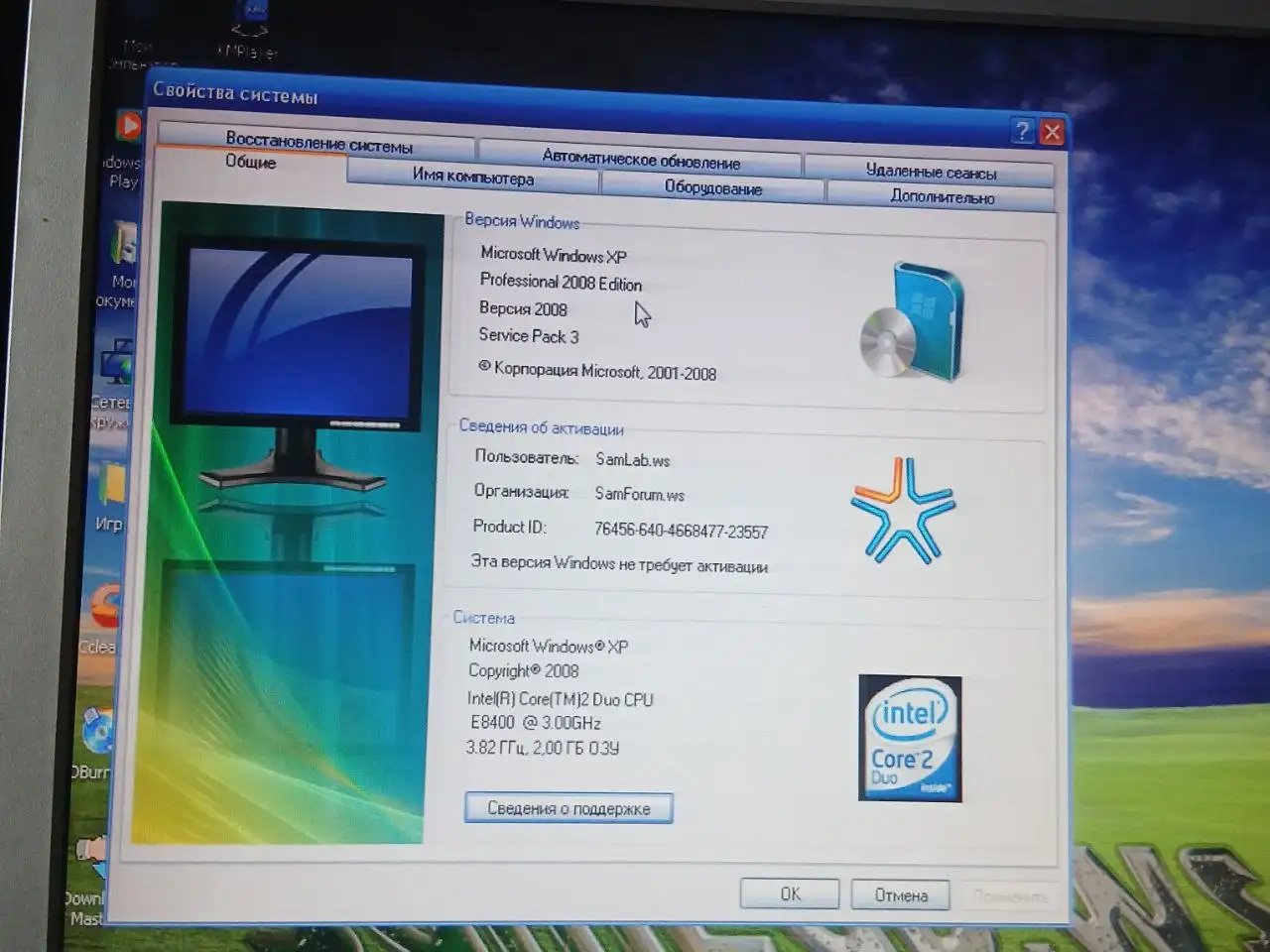Switch to the Восстановление системы tab
Image resolution: width=1270 pixels, height=952 pixels.
pyautogui.click(x=318, y=142)
